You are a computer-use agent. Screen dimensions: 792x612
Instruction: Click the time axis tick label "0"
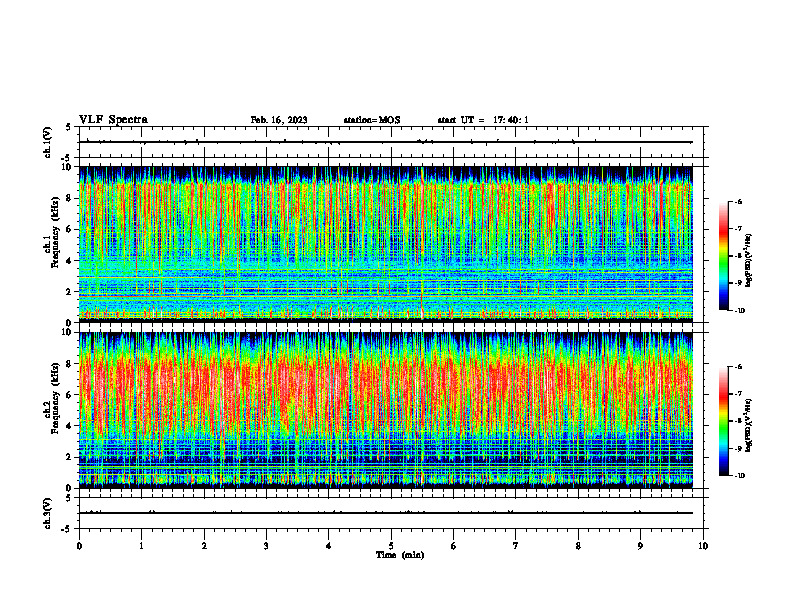pos(79,546)
